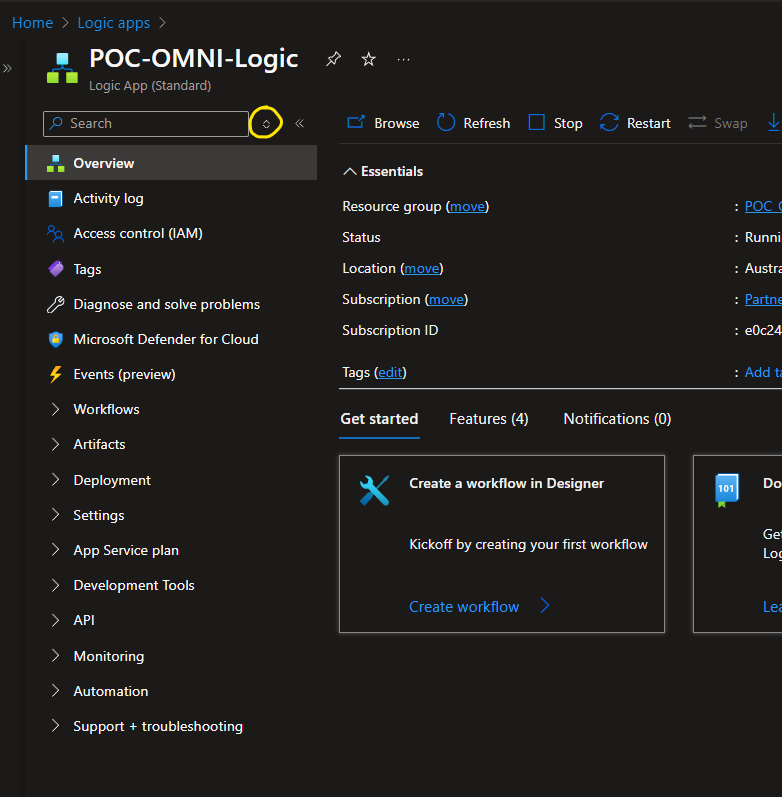
Task: Click the expand/collapse all menu groups icon
Action: pos(266,124)
